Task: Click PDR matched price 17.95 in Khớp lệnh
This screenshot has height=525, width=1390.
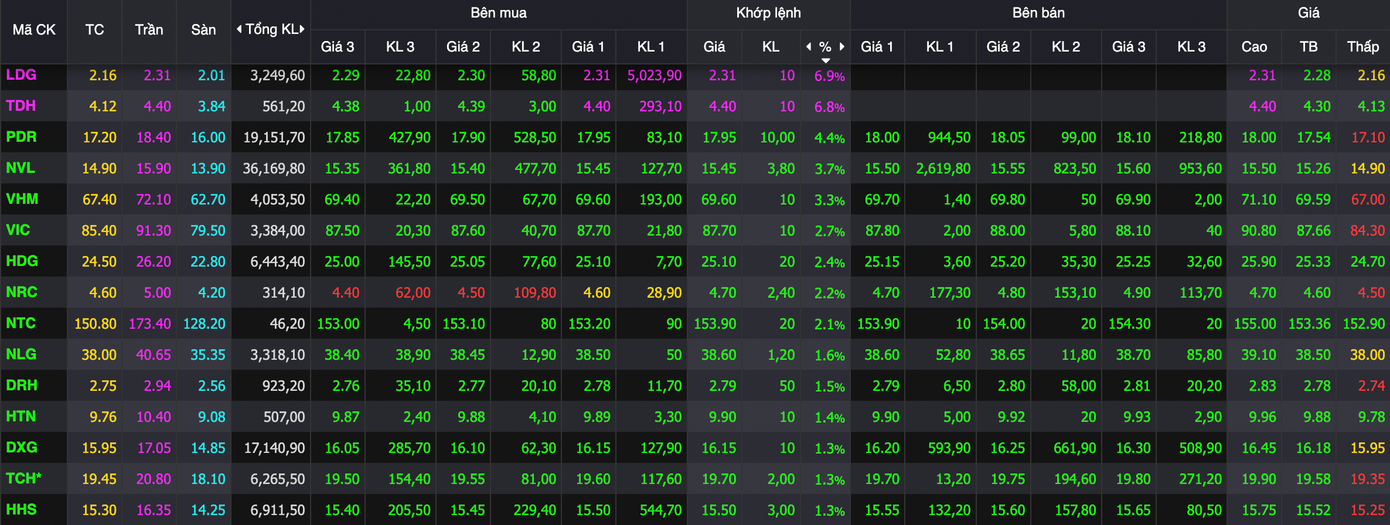Action: pos(714,138)
